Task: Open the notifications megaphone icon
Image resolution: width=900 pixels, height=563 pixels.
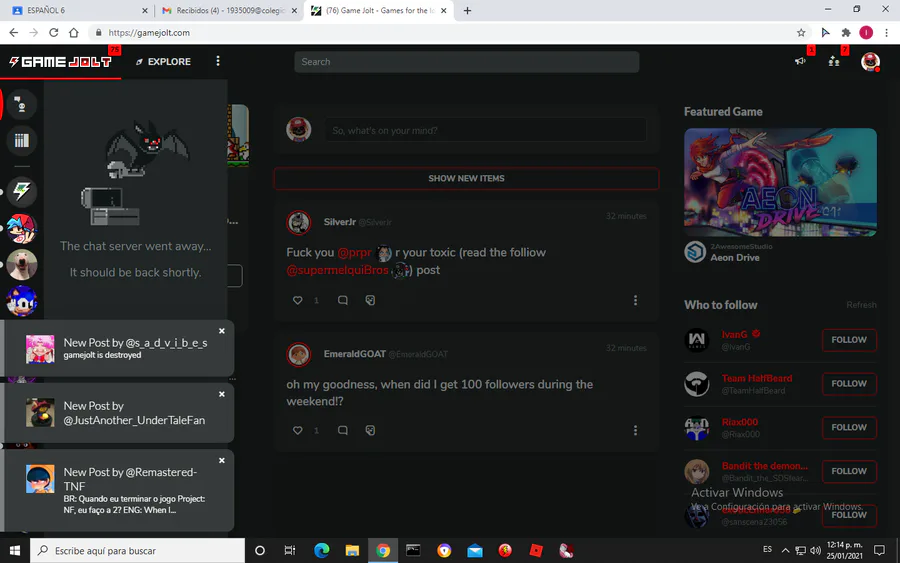Action: [x=800, y=61]
